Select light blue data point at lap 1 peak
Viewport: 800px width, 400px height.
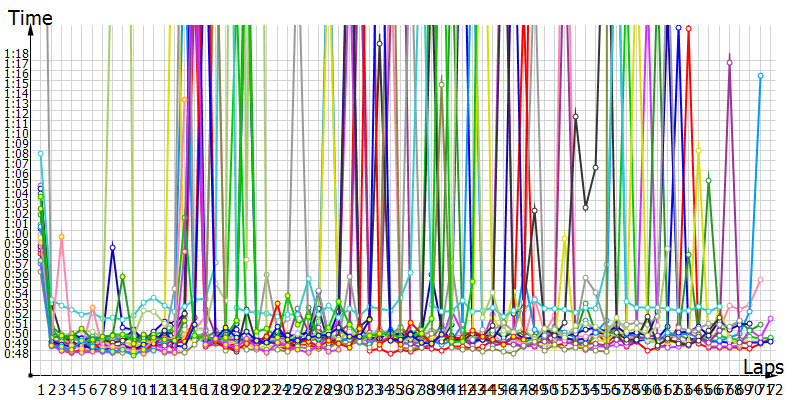(41, 154)
